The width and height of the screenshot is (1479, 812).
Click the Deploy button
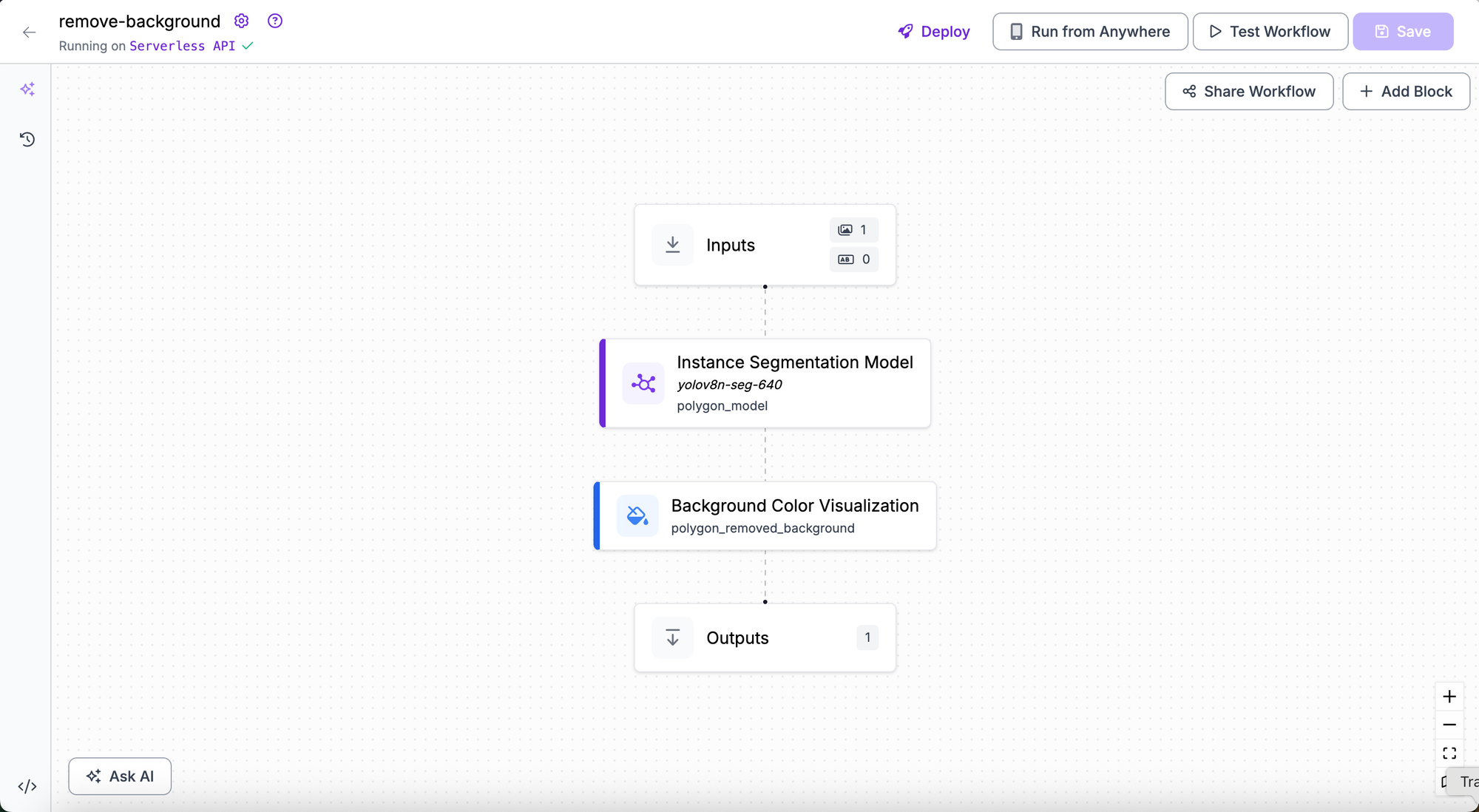tap(934, 32)
